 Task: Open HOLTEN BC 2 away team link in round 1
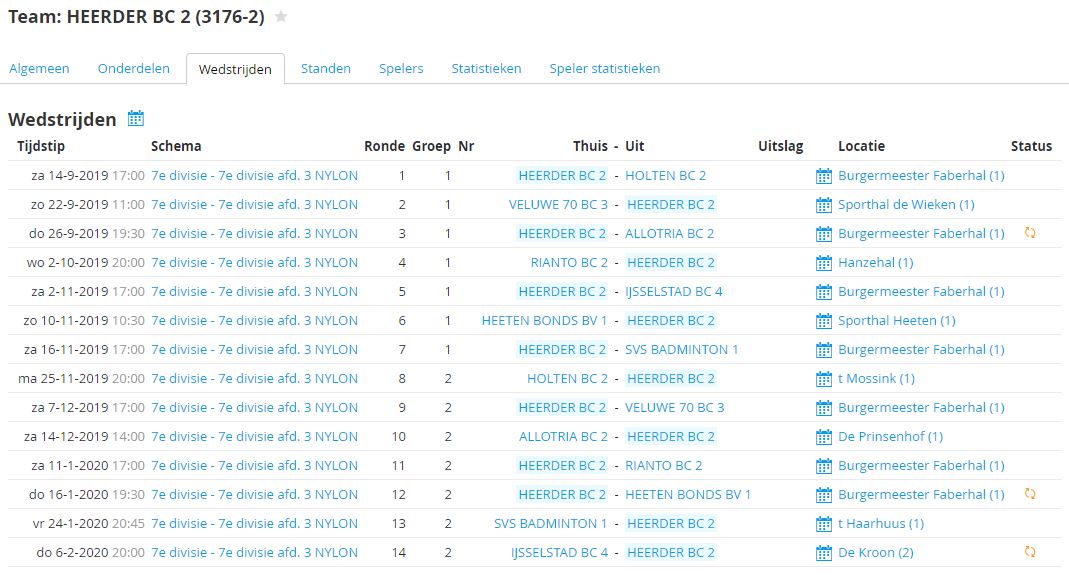[665, 176]
